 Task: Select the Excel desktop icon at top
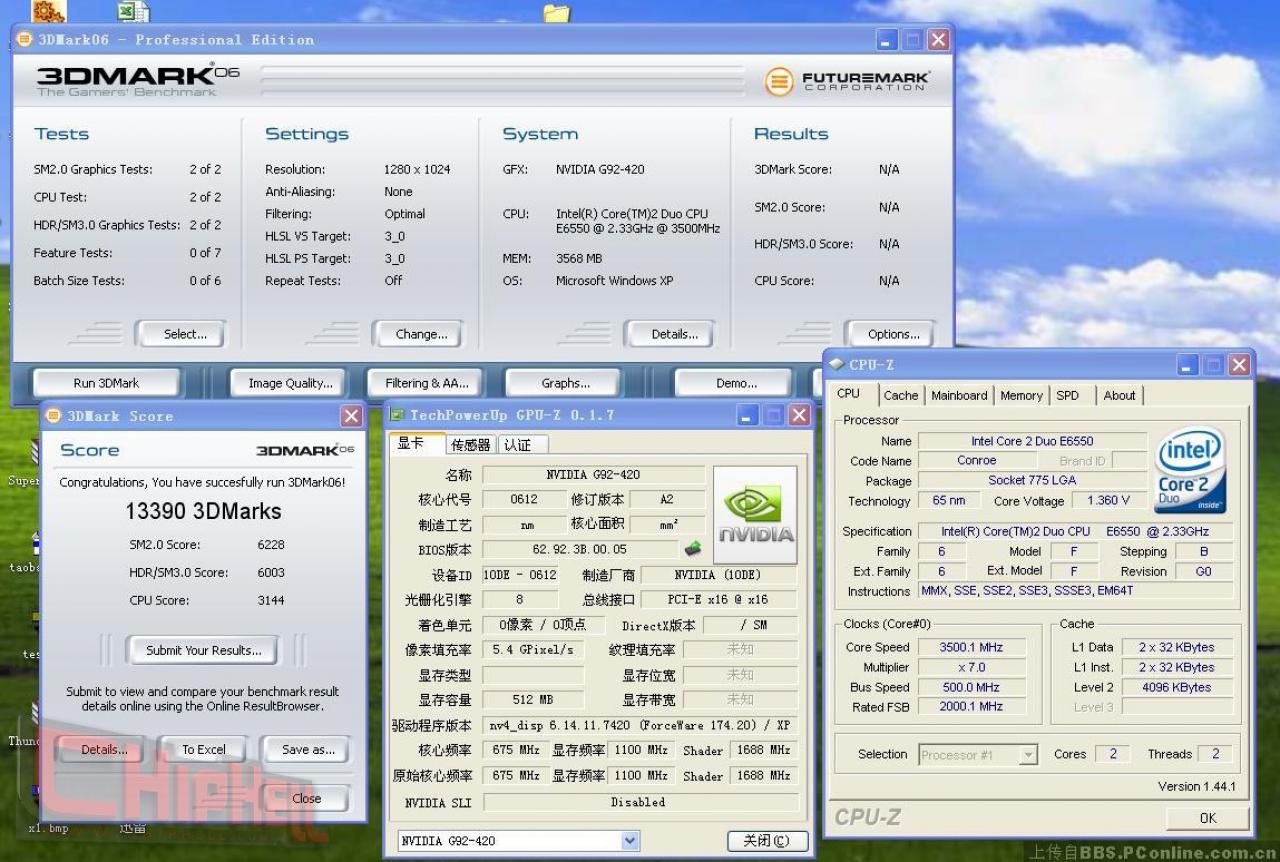point(133,11)
